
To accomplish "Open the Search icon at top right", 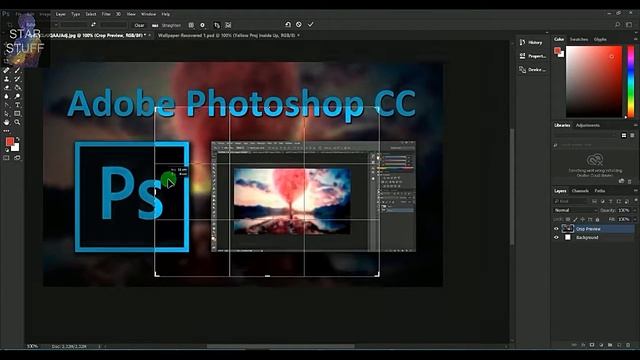I will pos(618,24).
